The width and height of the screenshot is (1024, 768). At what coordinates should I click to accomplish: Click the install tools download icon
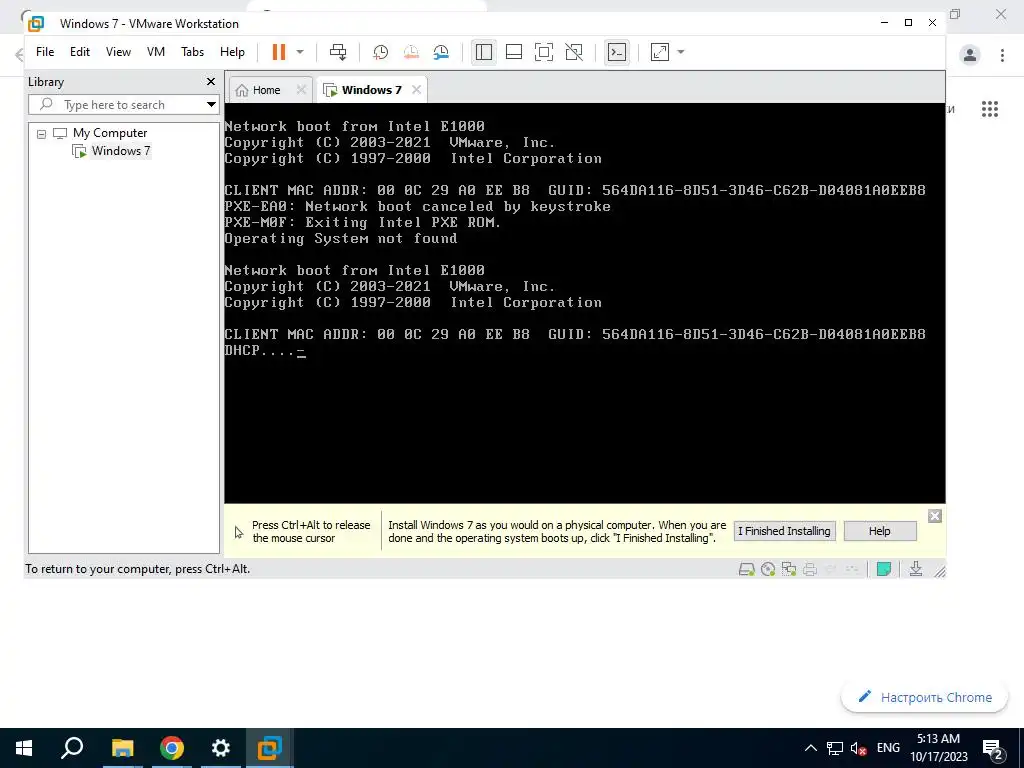(916, 569)
